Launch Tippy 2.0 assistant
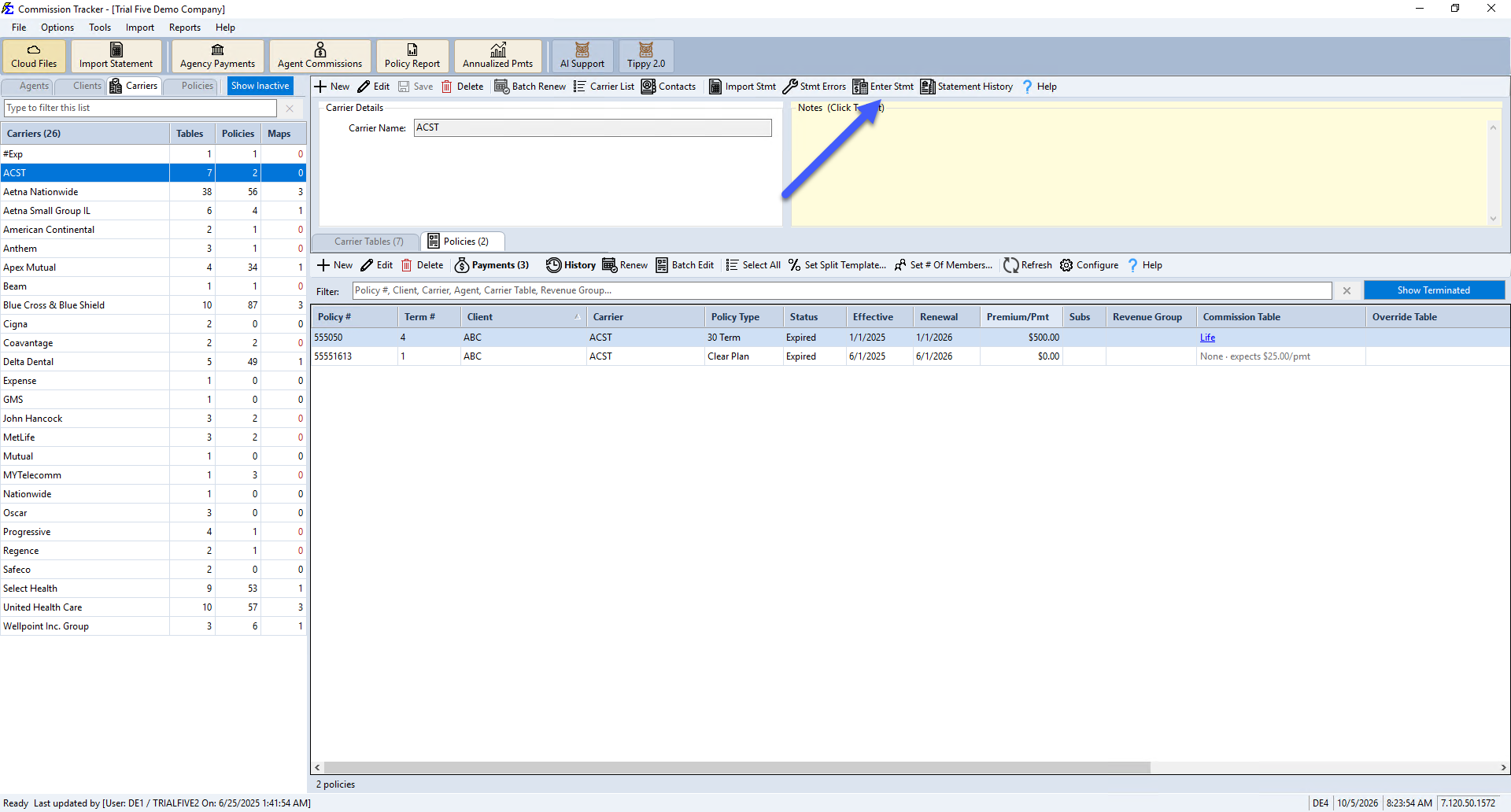Viewport: 1511px width, 812px height. (646, 56)
